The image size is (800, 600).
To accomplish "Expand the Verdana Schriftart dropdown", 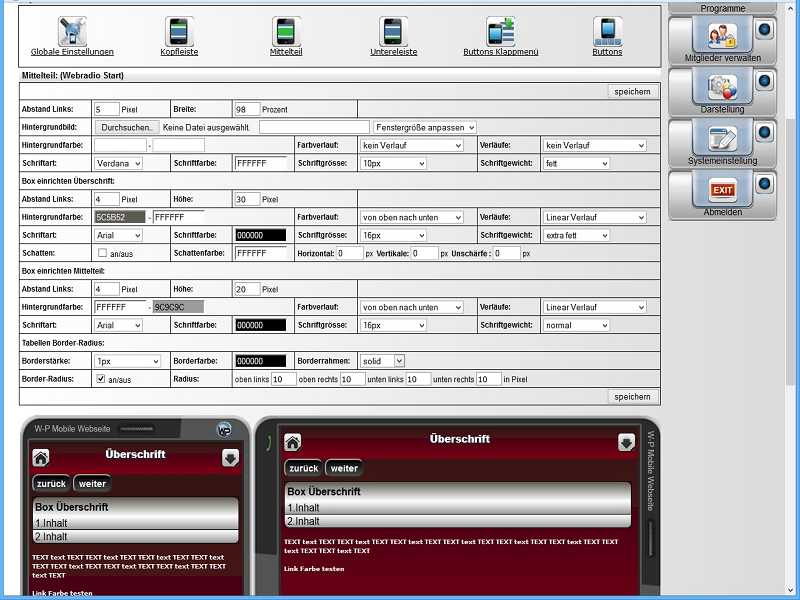I will [118, 163].
